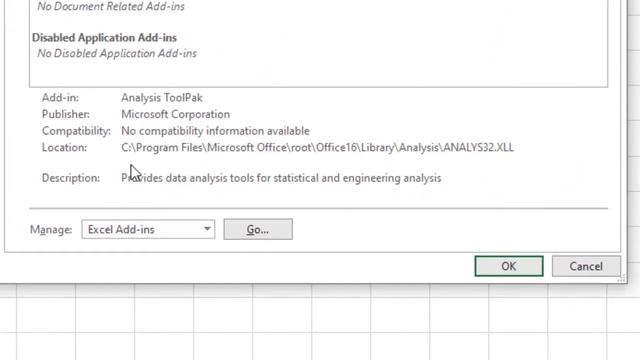Image resolution: width=640 pixels, height=360 pixels.
Task: Select 'No Disabled Application Add-ins' entry
Action: (117, 53)
